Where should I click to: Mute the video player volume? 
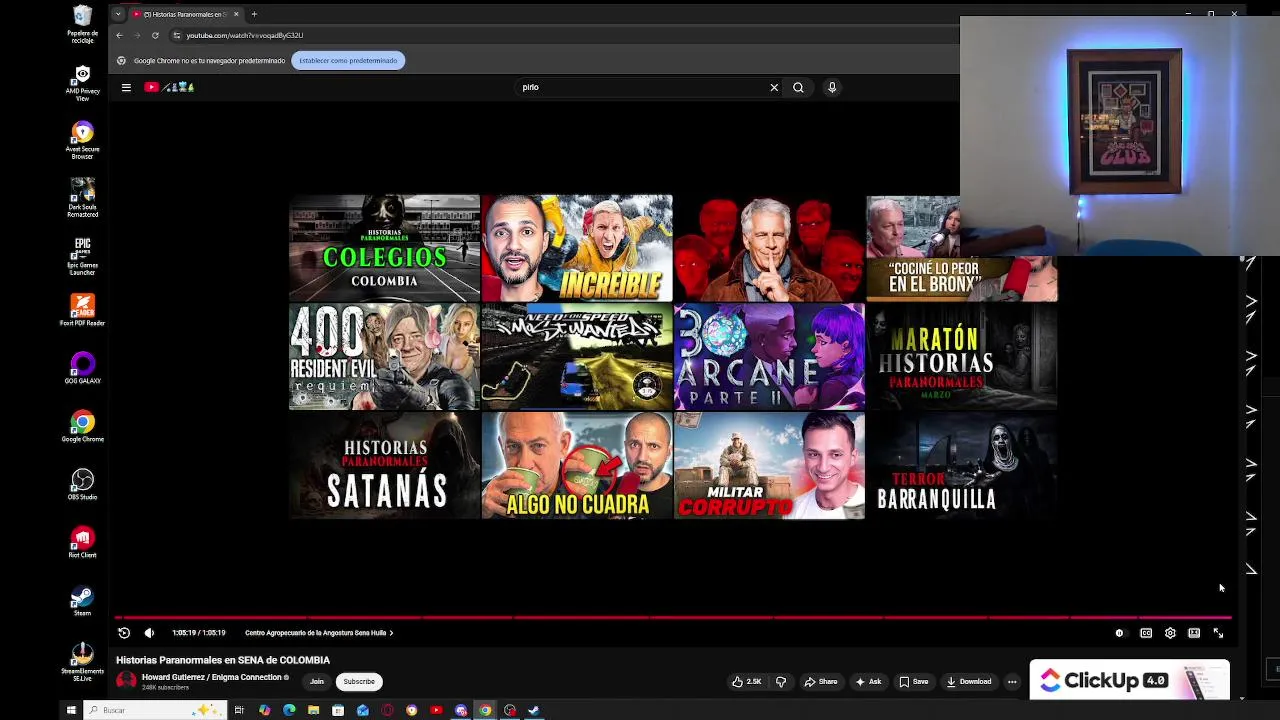(149, 633)
